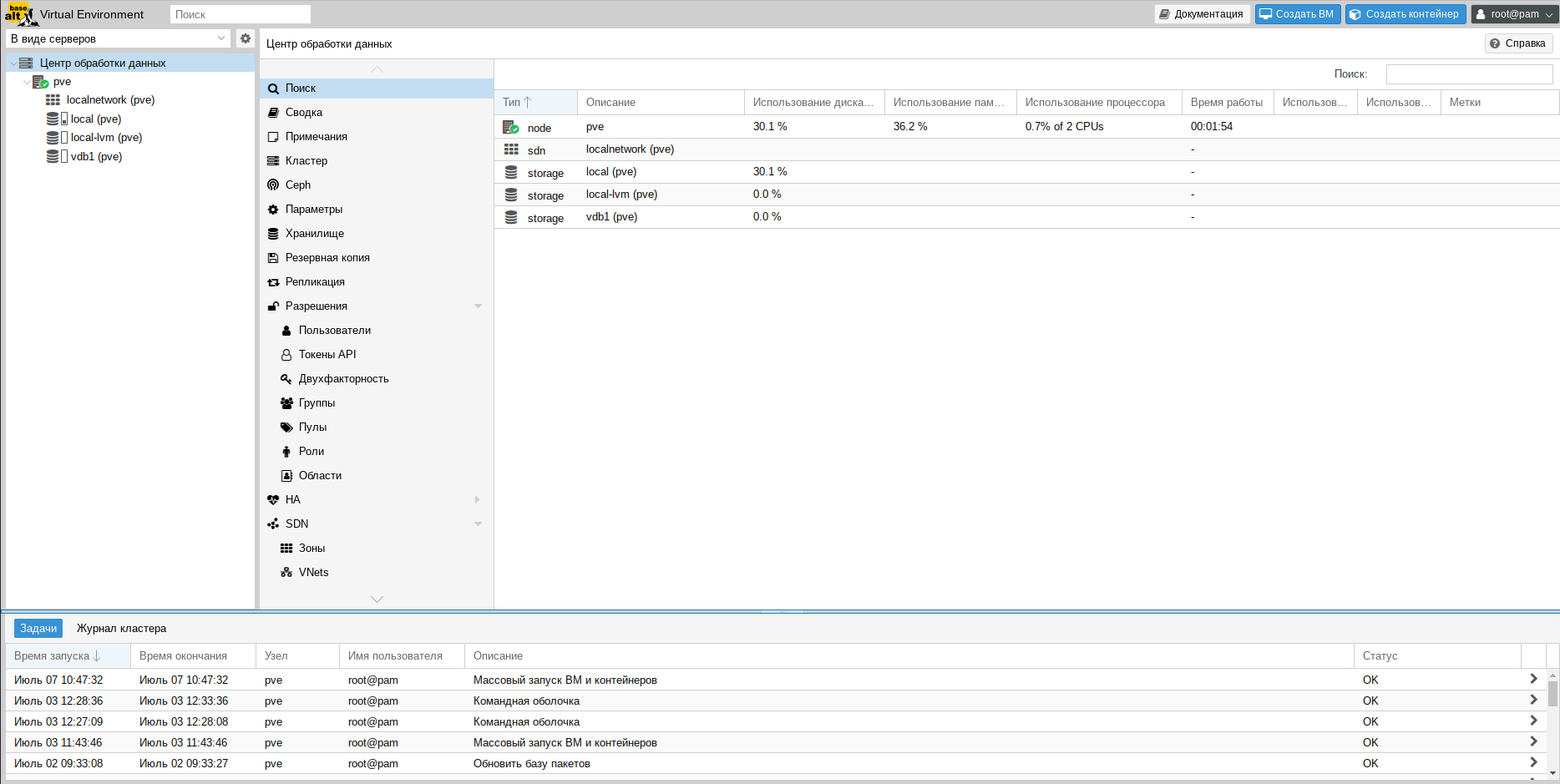Click the resource grid Поиск input field
The height and width of the screenshot is (784, 1560).
point(1469,74)
